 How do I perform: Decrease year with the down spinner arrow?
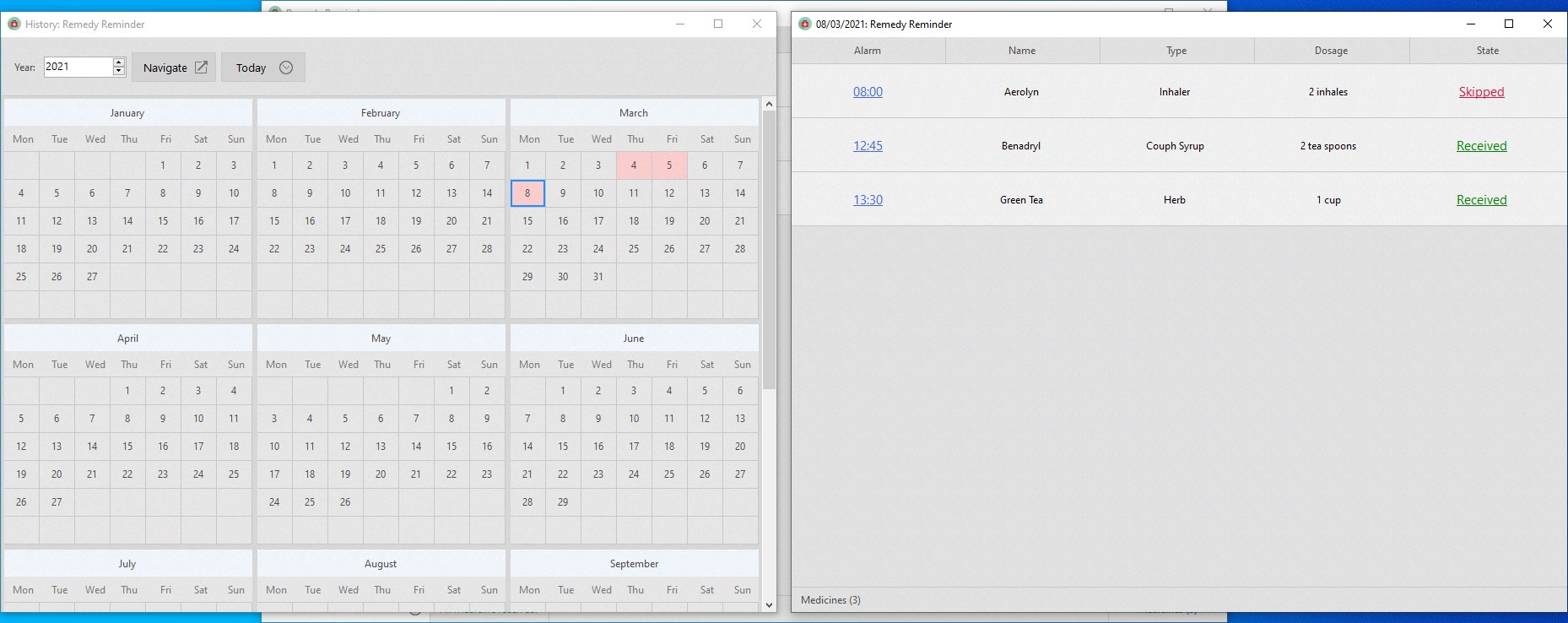click(x=119, y=72)
